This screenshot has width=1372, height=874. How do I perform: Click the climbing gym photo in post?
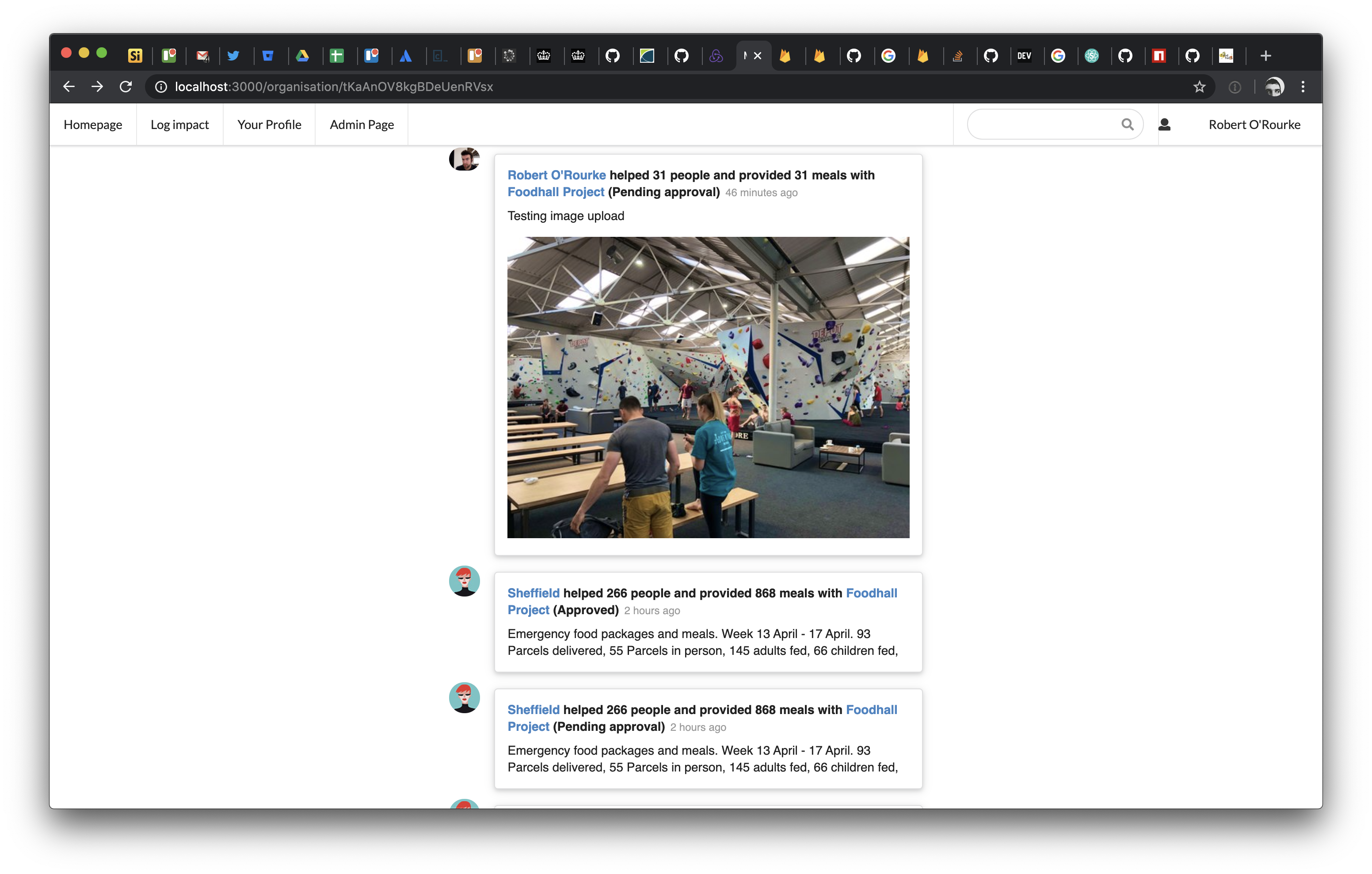point(708,388)
